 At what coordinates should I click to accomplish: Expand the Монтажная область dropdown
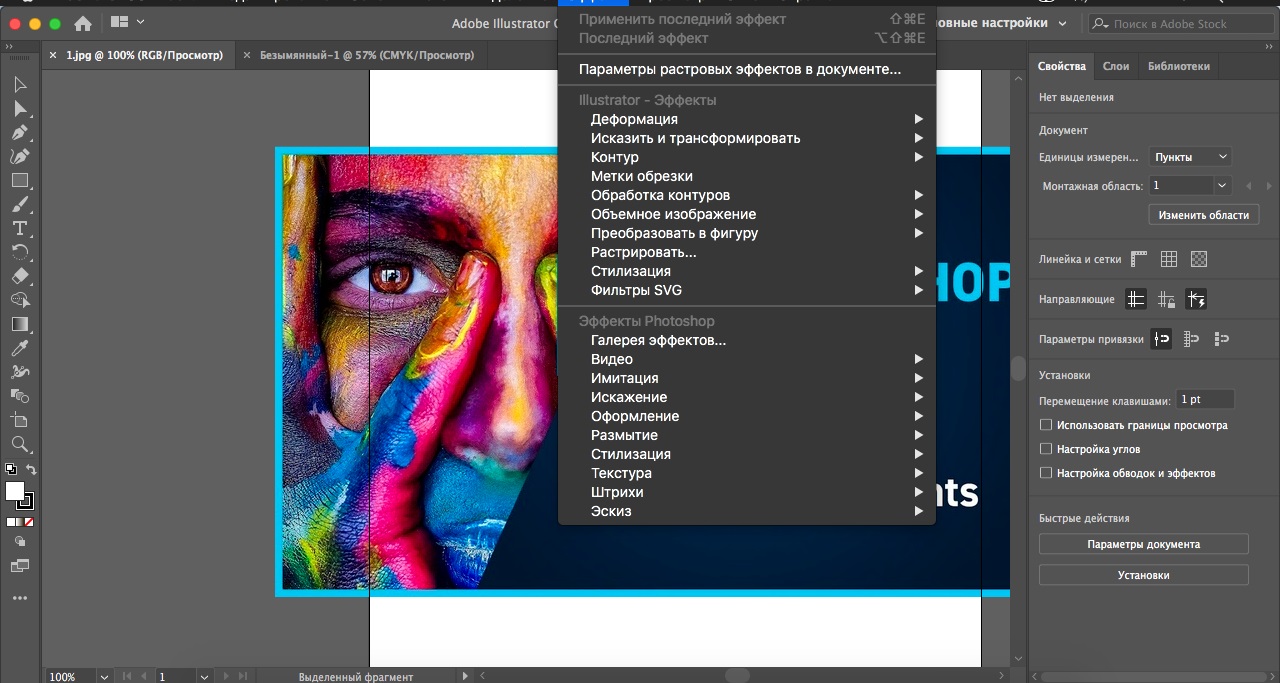1221,185
